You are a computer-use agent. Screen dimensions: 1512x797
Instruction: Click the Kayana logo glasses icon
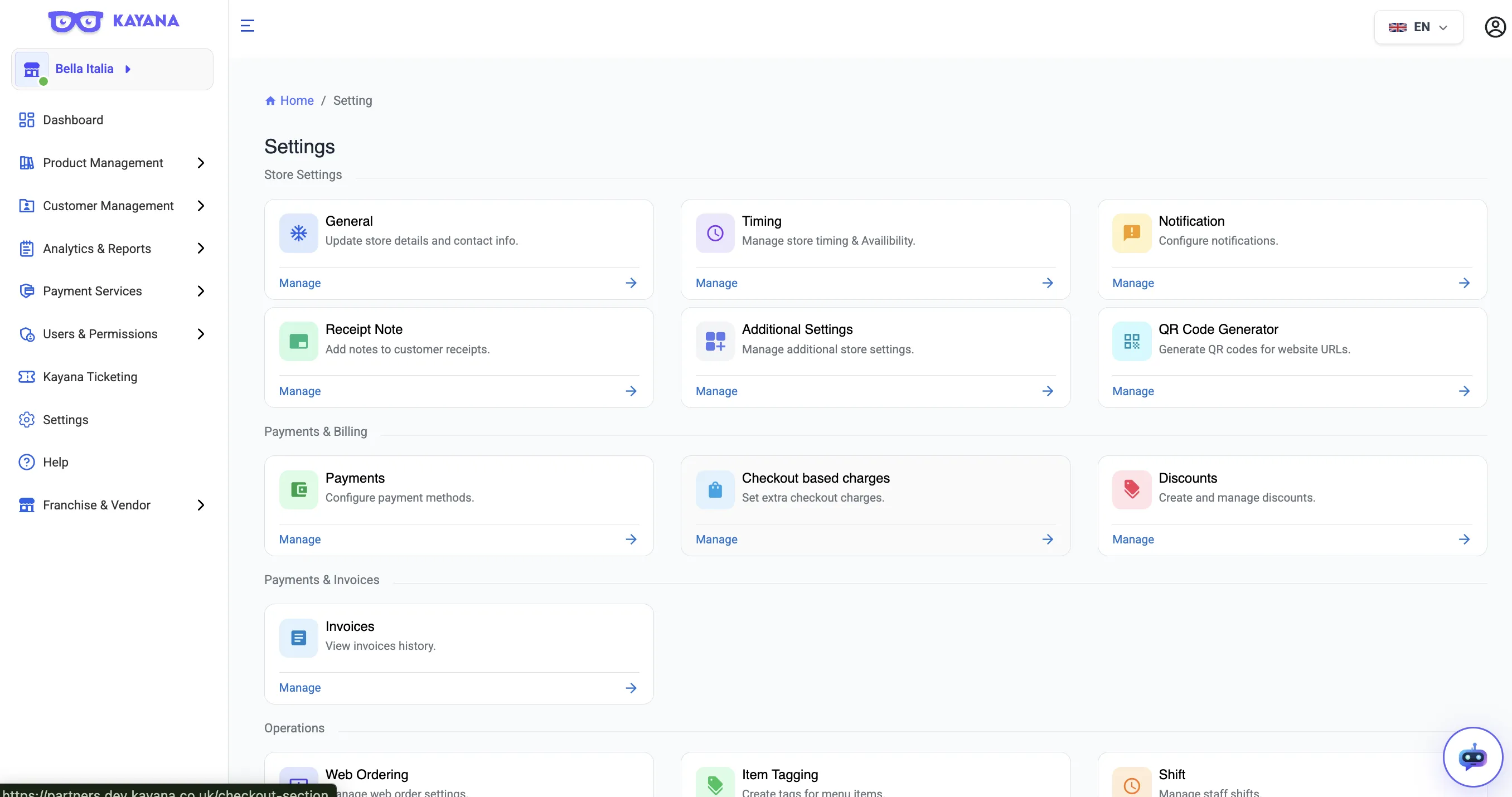tap(76, 22)
